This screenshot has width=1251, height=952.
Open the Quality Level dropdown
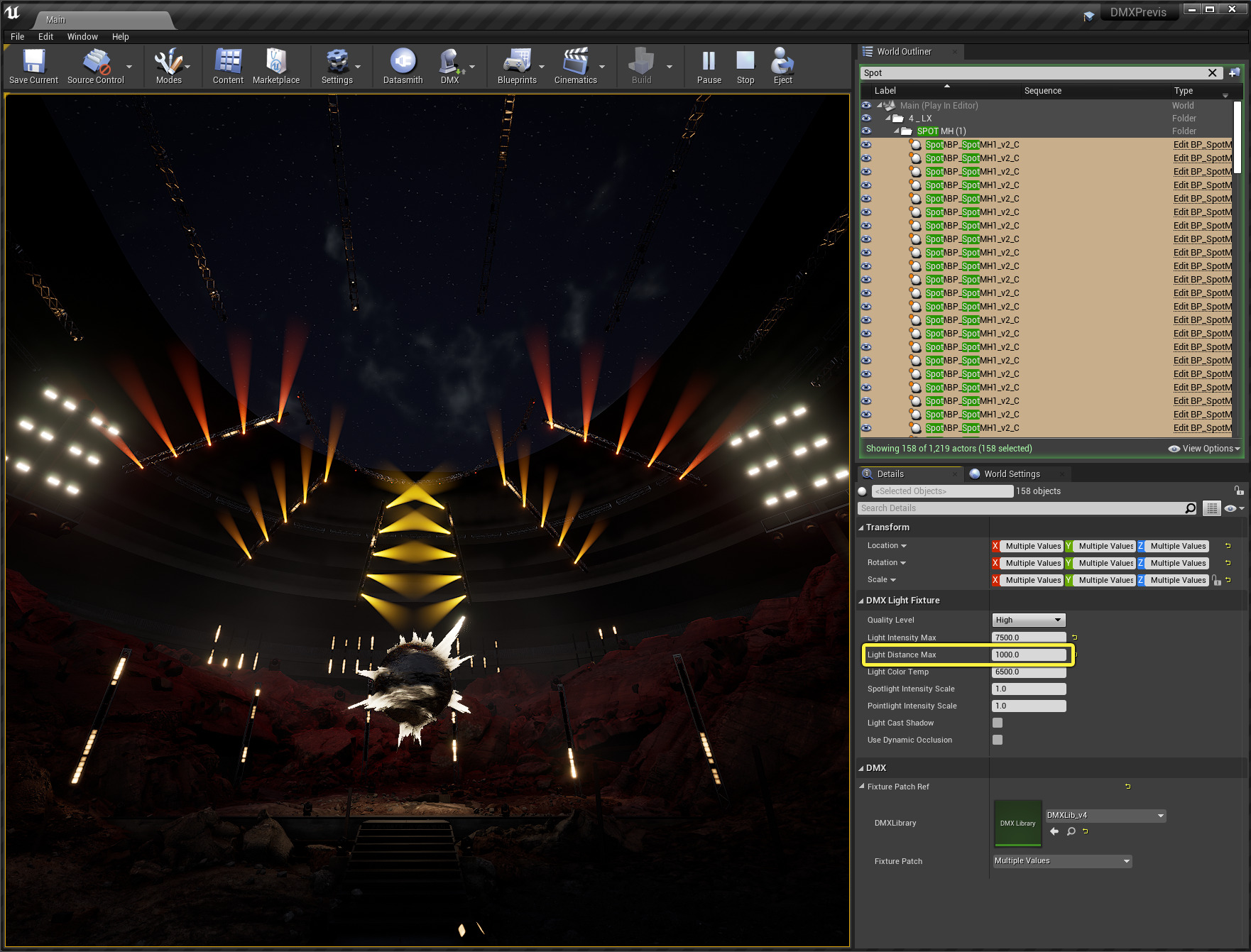[x=1028, y=620]
